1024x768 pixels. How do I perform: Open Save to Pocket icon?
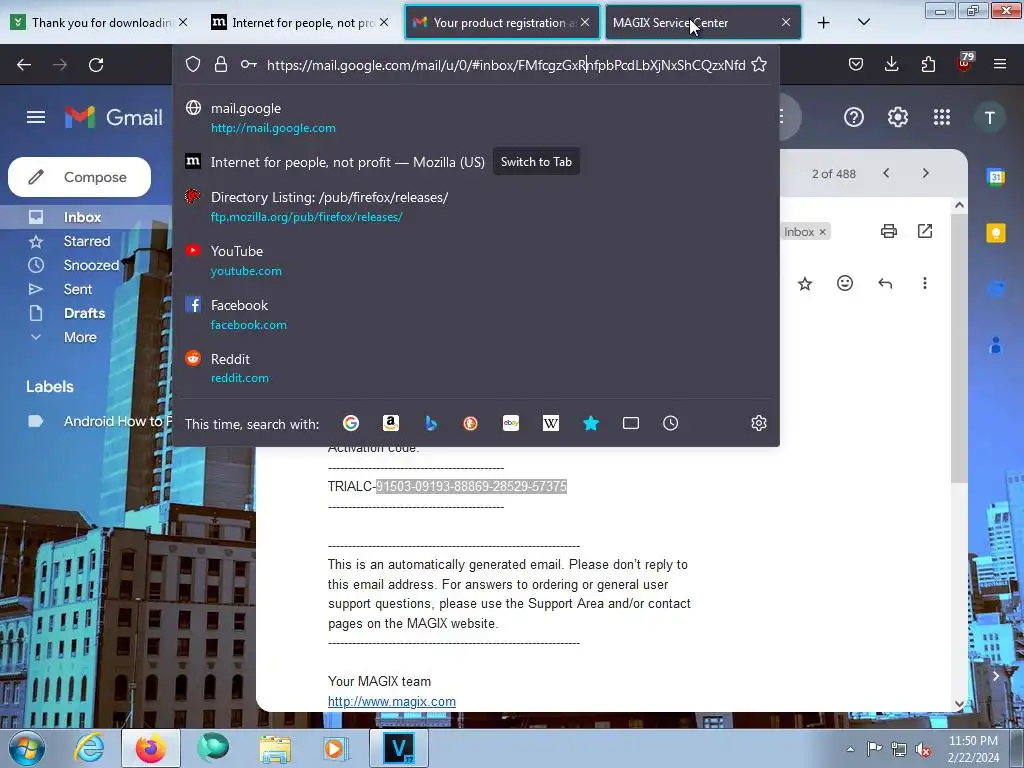click(x=856, y=64)
